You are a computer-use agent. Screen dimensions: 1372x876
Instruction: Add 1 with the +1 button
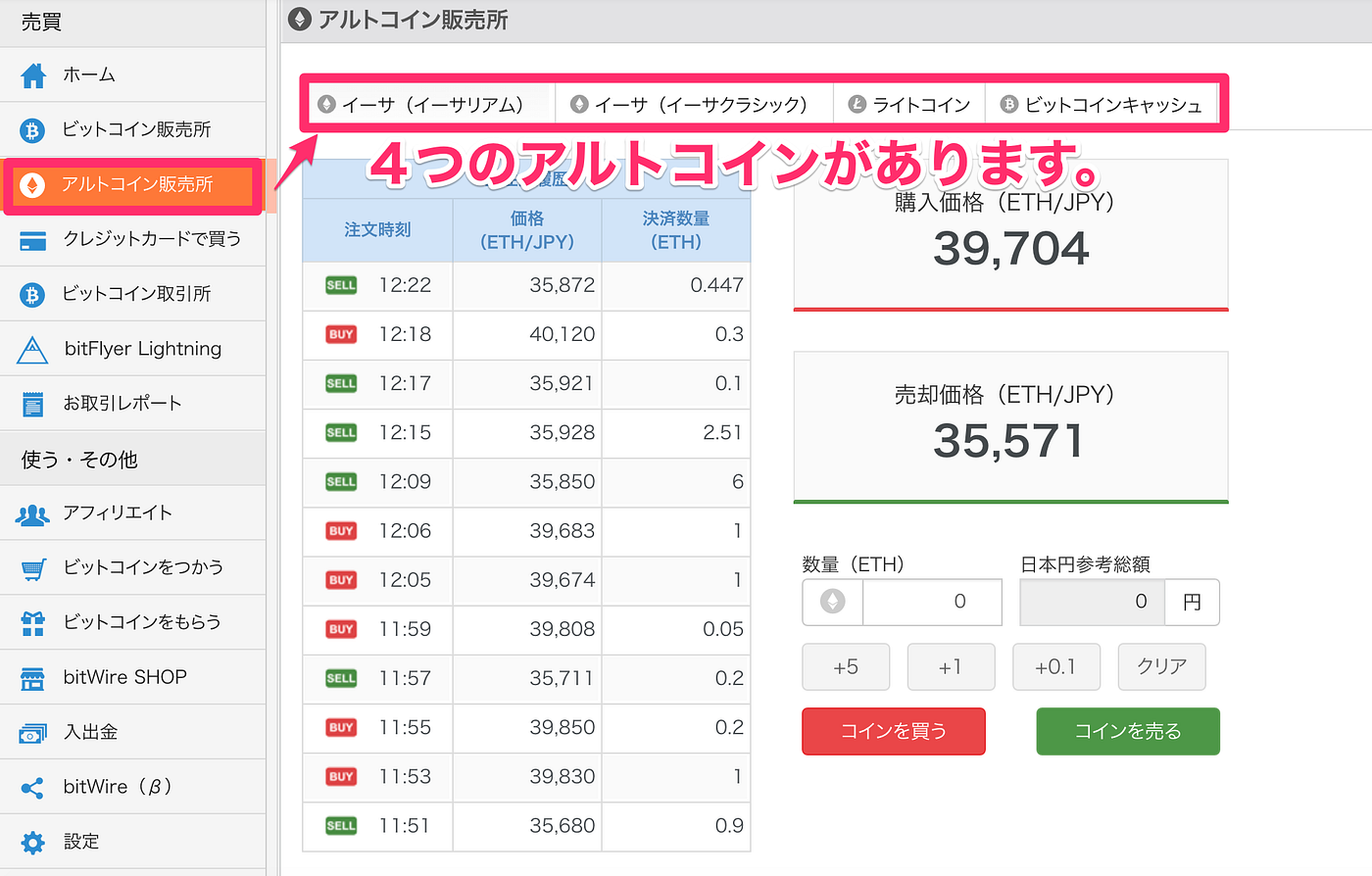[951, 667]
